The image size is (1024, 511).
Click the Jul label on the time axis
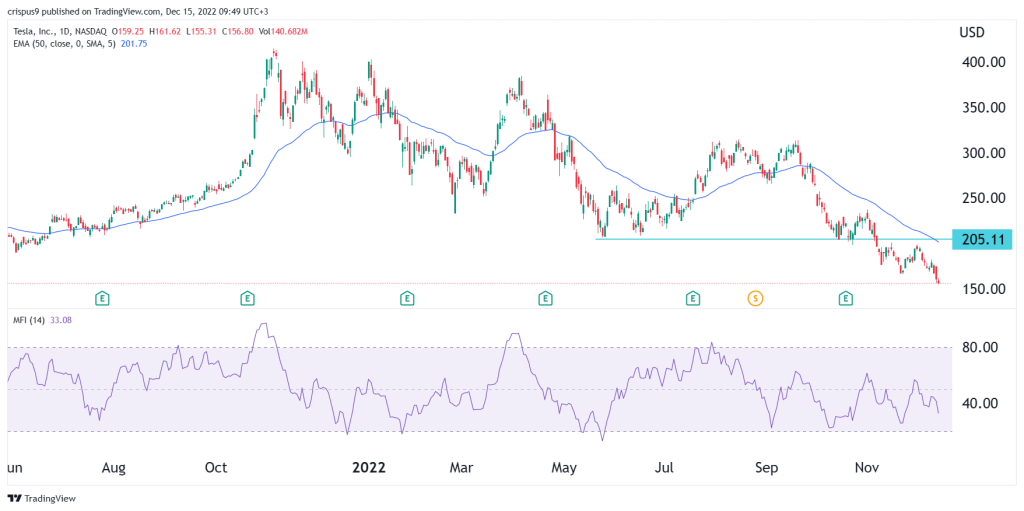click(665, 468)
